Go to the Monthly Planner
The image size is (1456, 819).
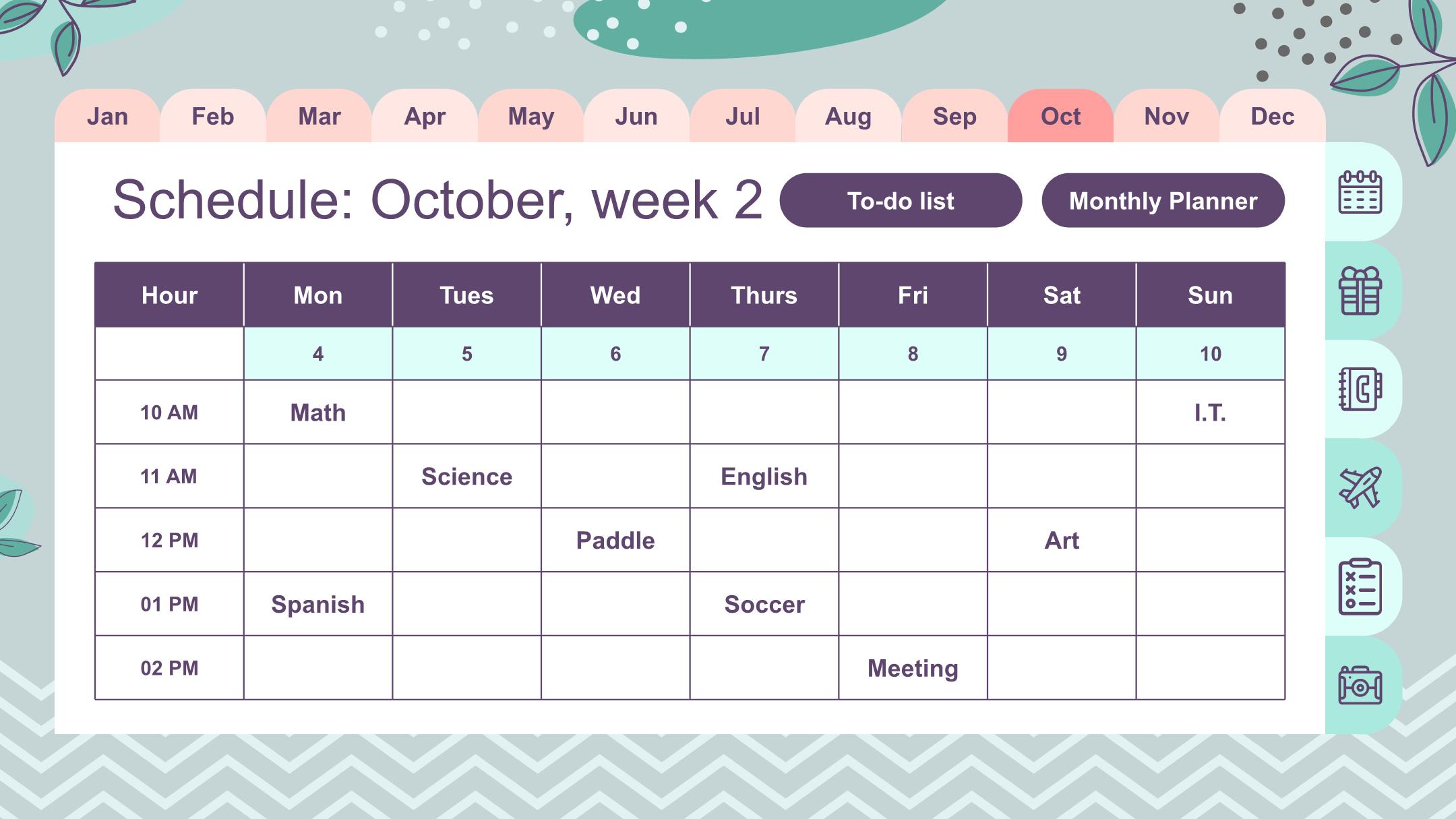[1163, 200]
